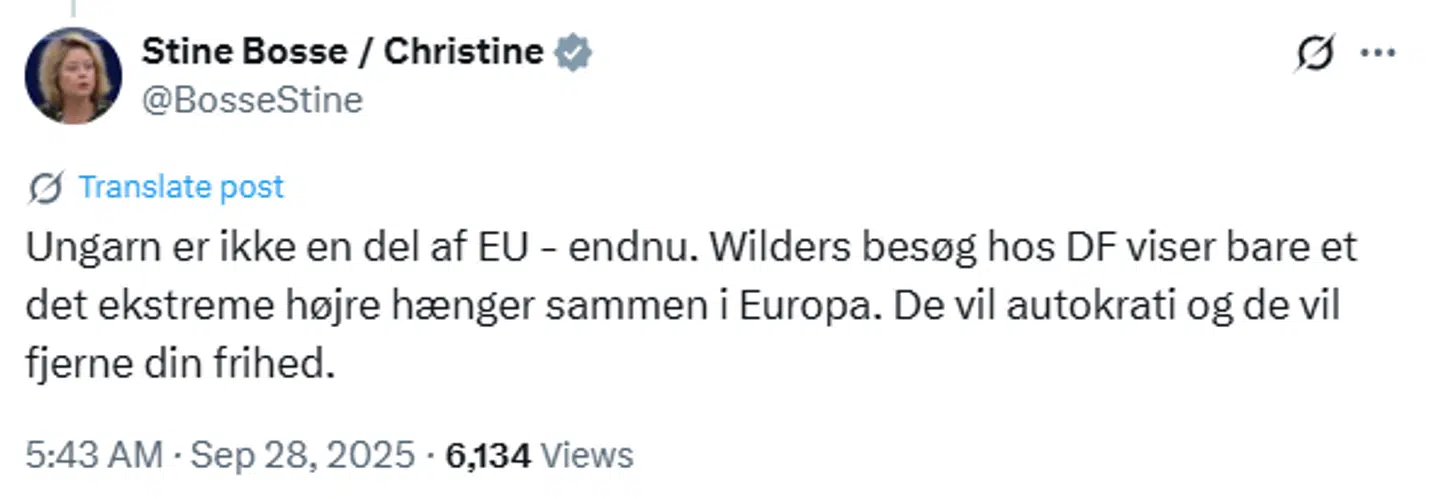Open the three-dot More options menu
Screen dimensions: 1440x499
click(1379, 54)
